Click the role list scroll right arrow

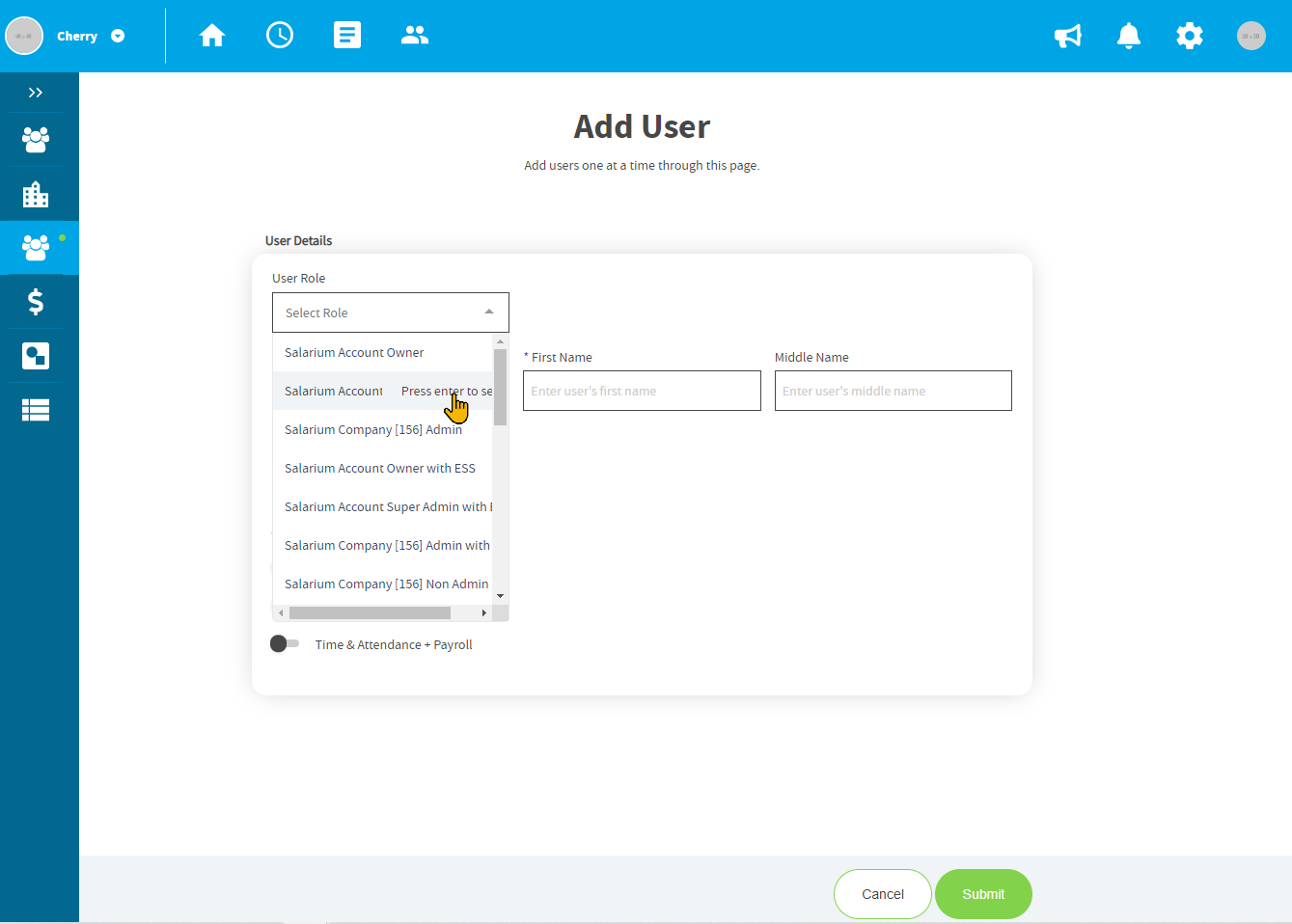click(483, 612)
